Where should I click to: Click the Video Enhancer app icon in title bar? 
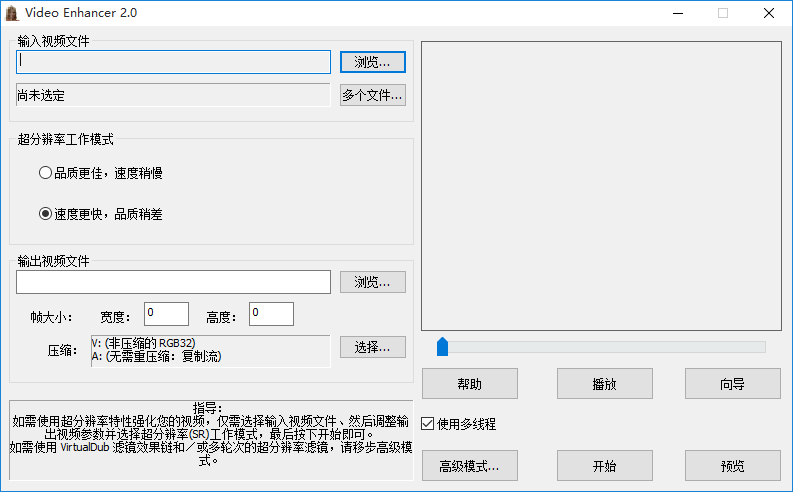coord(11,13)
